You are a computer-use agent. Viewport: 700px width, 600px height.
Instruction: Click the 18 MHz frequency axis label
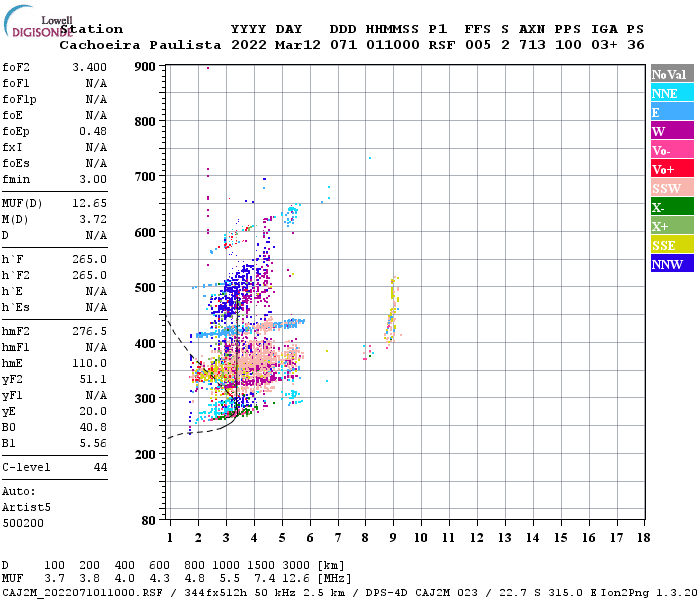(x=643, y=538)
